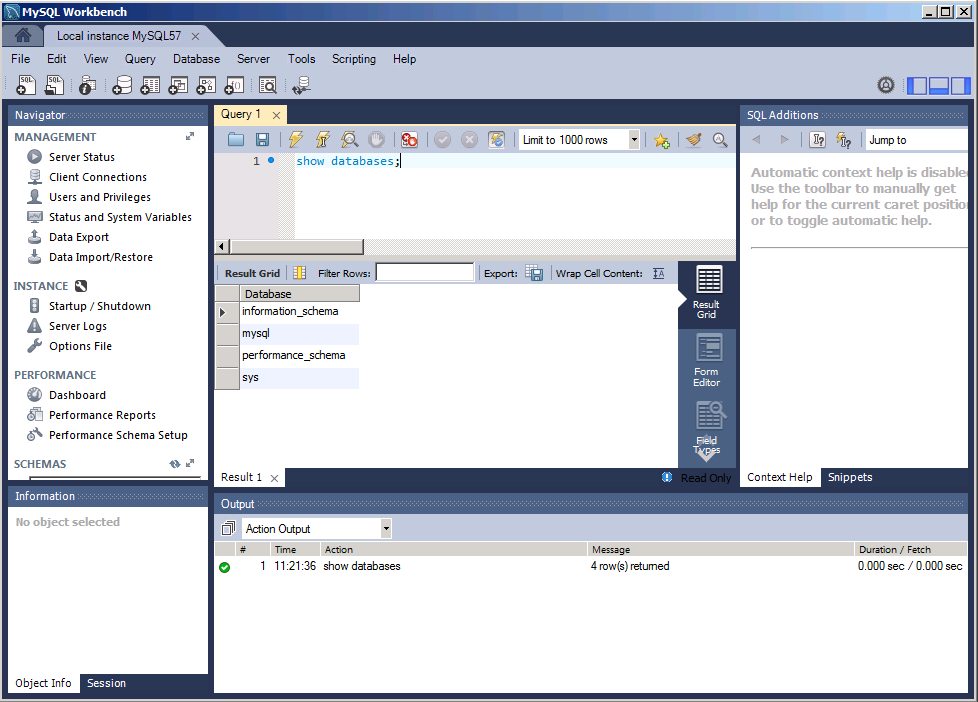Open Server Status page
The height and width of the screenshot is (702, 978).
pyautogui.click(x=82, y=157)
